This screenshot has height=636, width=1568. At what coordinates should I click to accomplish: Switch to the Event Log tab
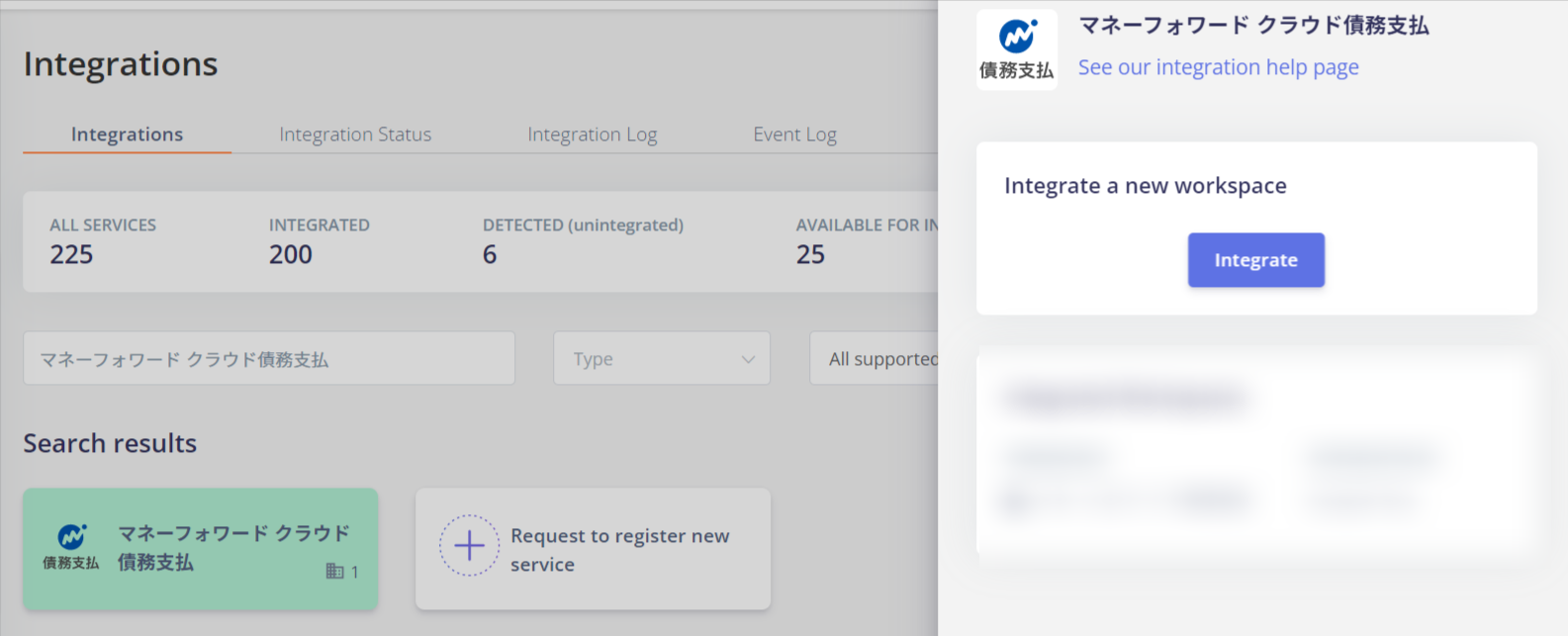[x=794, y=135]
